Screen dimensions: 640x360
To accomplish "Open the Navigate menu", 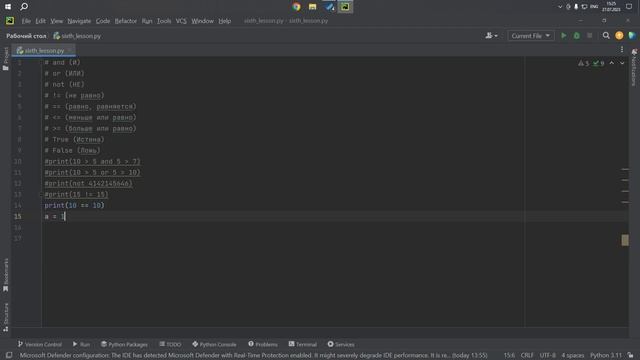I will point(79,21).
